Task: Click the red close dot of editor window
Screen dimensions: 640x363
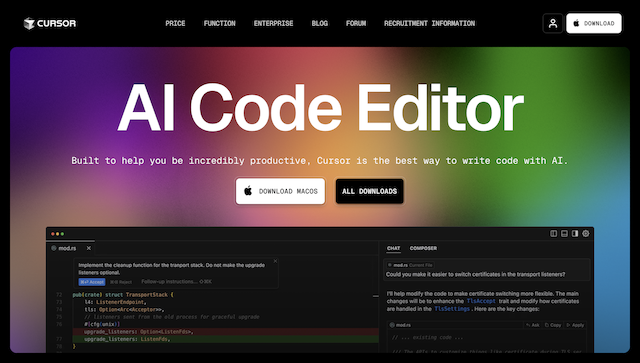Action: [53, 234]
